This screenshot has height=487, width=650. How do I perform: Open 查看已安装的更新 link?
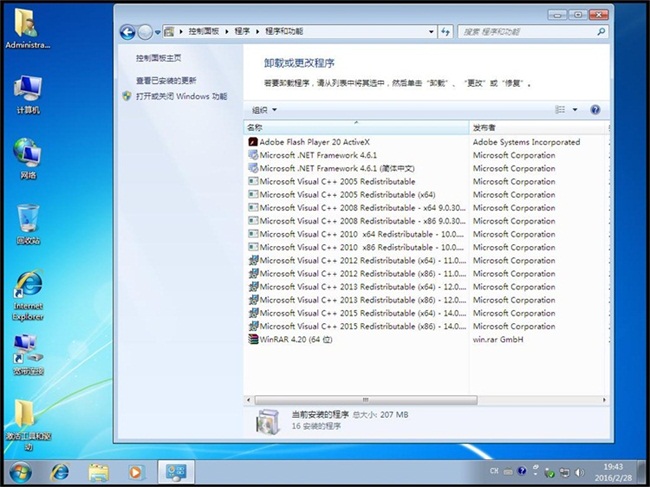pyautogui.click(x=166, y=80)
